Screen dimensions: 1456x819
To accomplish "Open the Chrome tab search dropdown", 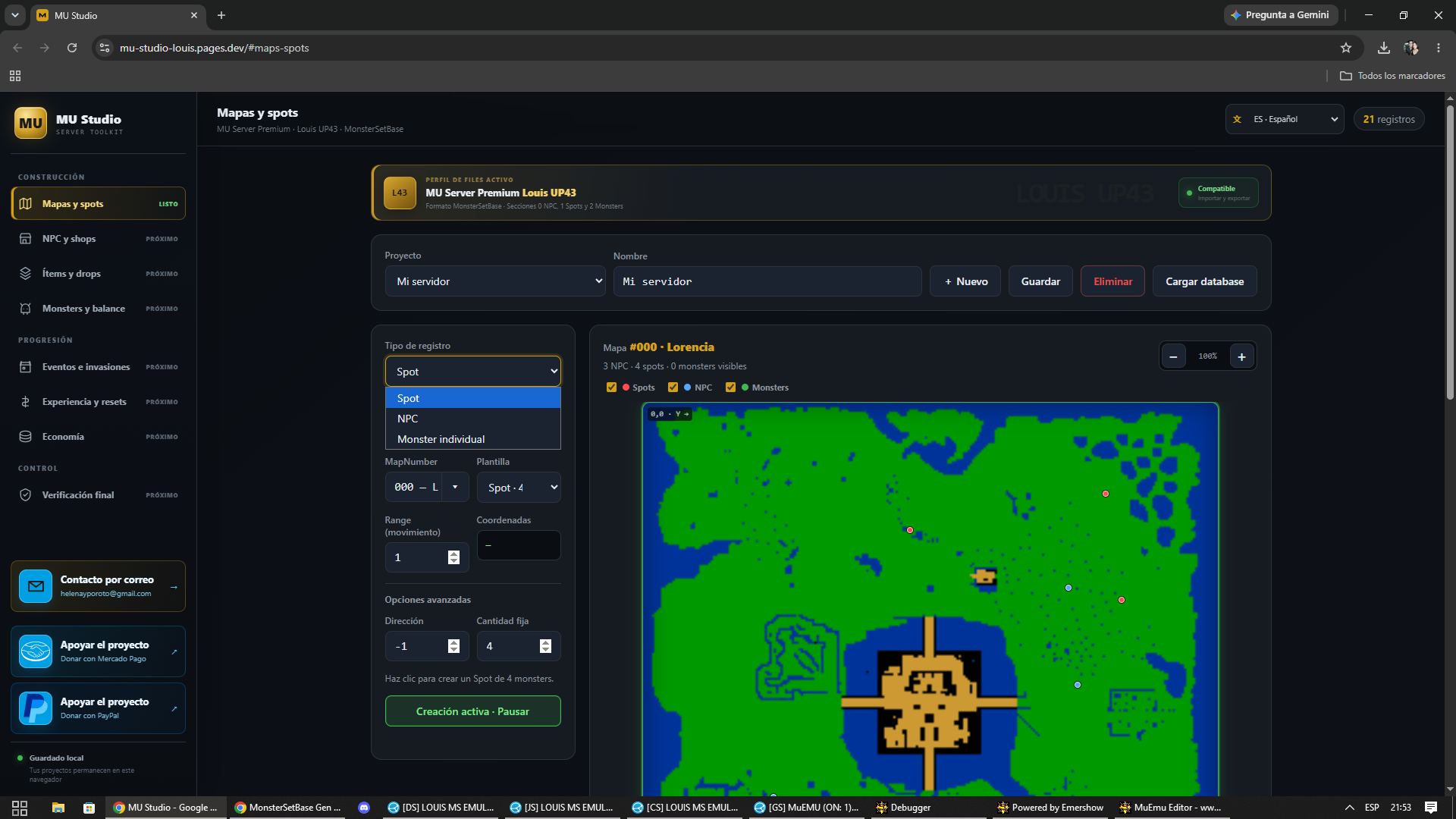I will (15, 15).
